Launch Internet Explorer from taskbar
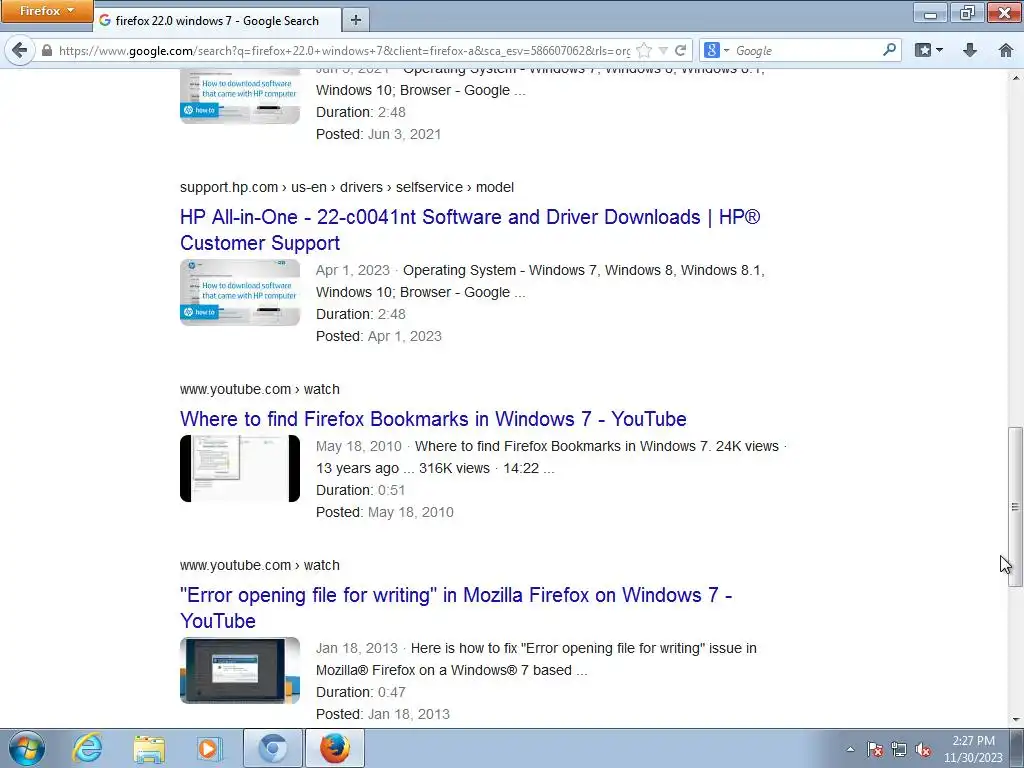 pyautogui.click(x=88, y=748)
